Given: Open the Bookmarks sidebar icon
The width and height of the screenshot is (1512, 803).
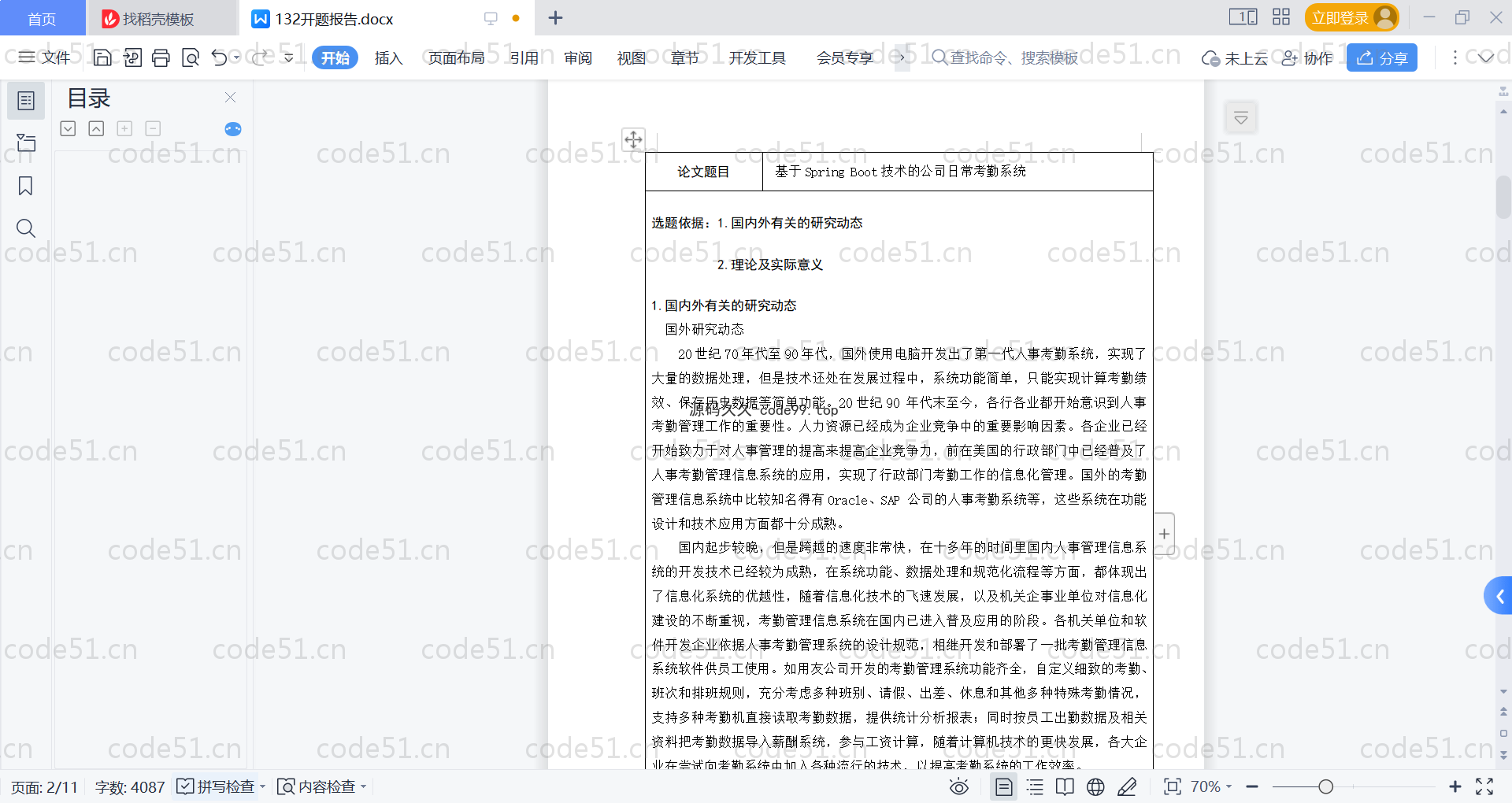Looking at the screenshot, I should [26, 186].
